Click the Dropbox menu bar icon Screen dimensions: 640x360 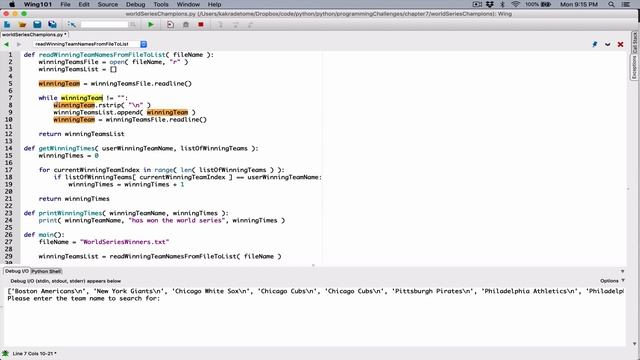(x=490, y=4)
